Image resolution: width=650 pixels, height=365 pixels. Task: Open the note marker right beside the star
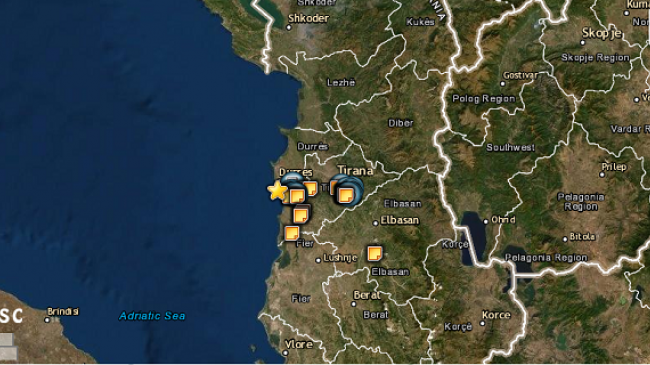pyautogui.click(x=296, y=196)
